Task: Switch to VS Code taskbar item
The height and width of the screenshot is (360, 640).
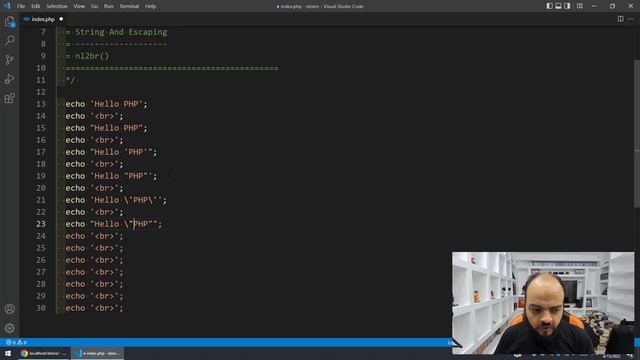Action: [98, 353]
